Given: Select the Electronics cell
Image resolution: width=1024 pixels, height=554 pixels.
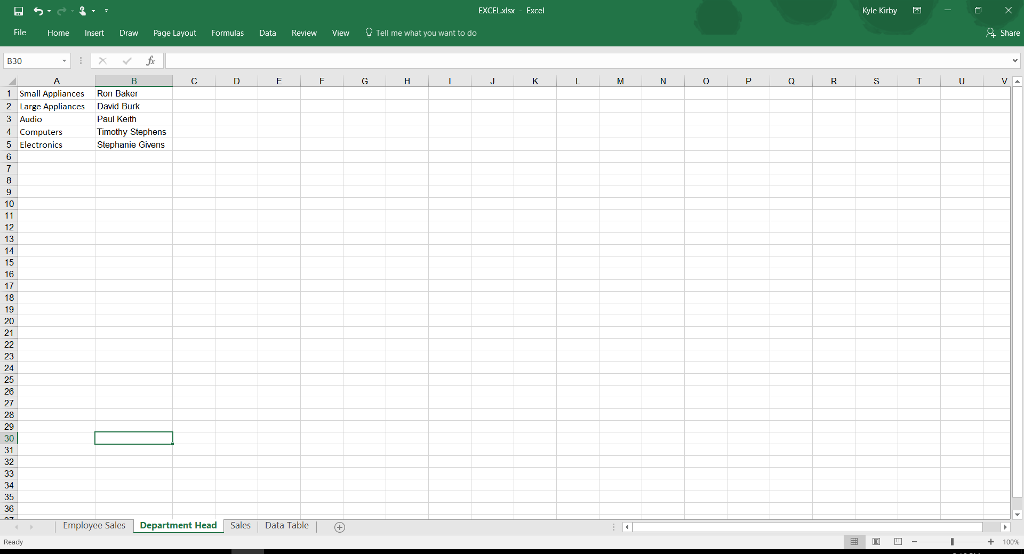Looking at the screenshot, I should pos(56,145).
